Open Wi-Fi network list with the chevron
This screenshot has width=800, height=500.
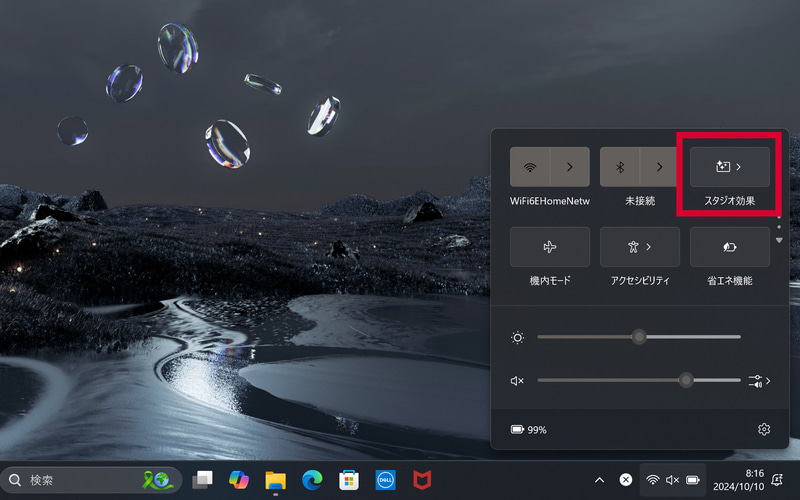pyautogui.click(x=570, y=167)
